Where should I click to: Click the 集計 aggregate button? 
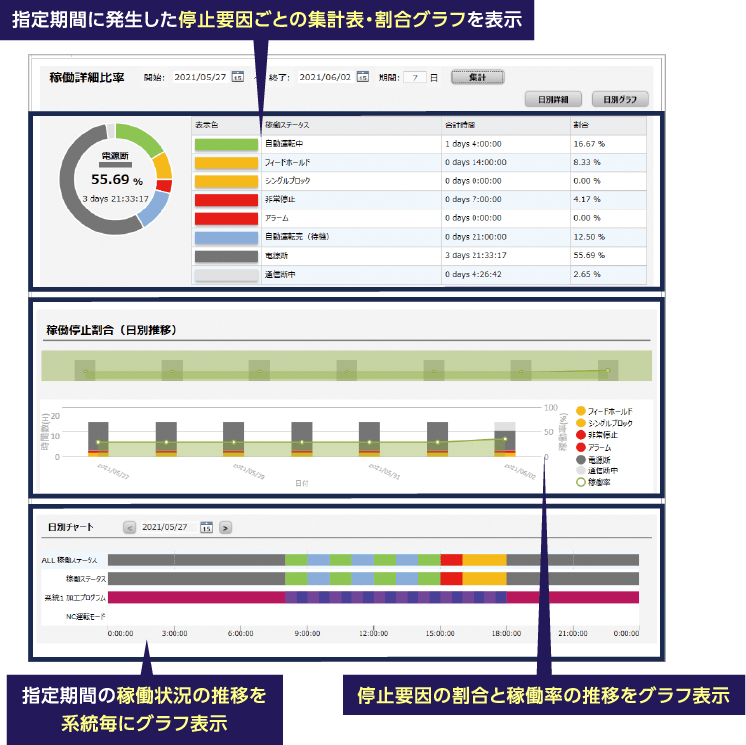(477, 77)
